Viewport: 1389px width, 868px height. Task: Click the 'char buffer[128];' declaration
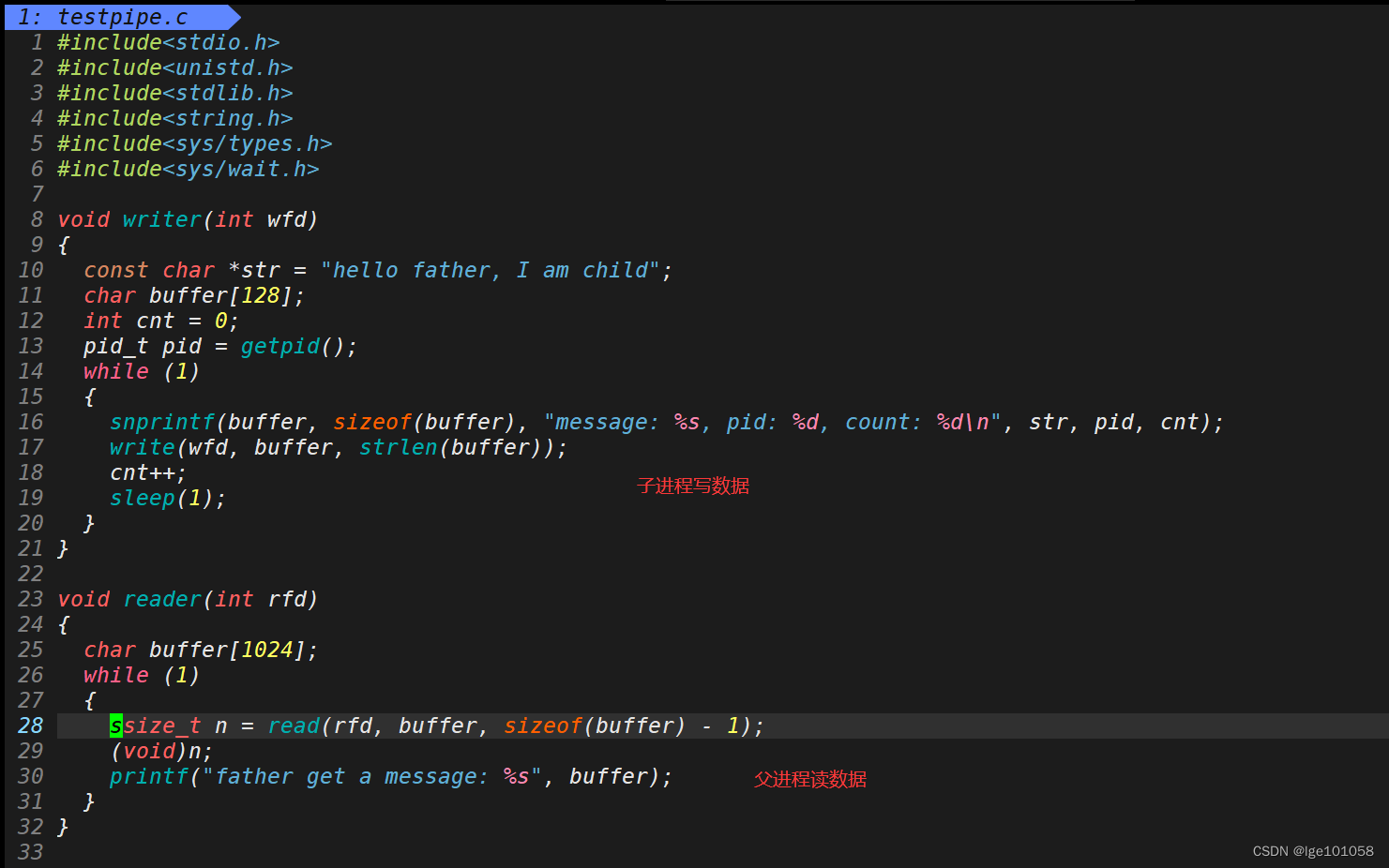[x=194, y=296]
